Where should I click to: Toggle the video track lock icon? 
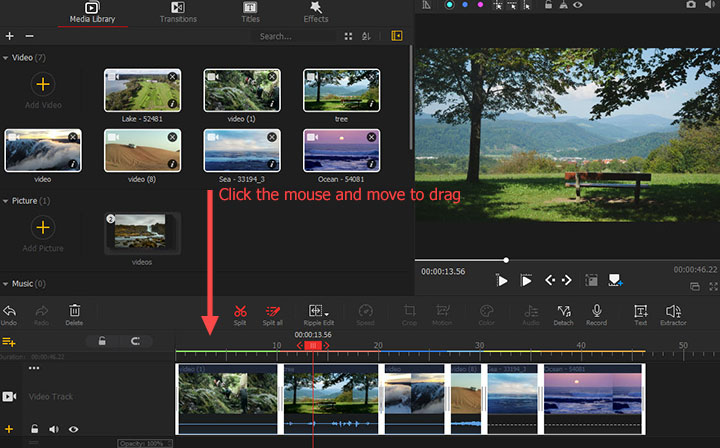click(x=35, y=429)
